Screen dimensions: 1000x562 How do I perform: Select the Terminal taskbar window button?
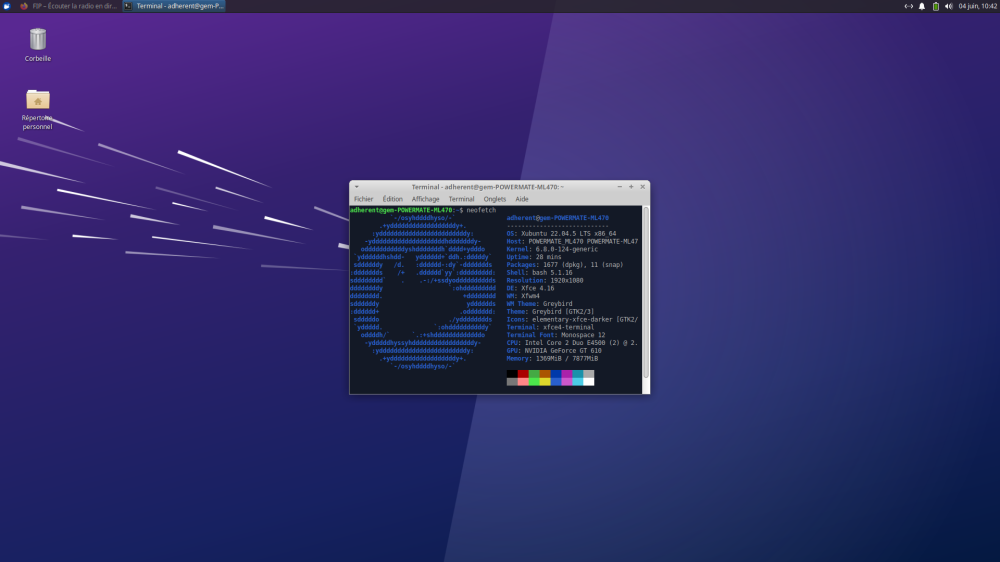coord(174,6)
